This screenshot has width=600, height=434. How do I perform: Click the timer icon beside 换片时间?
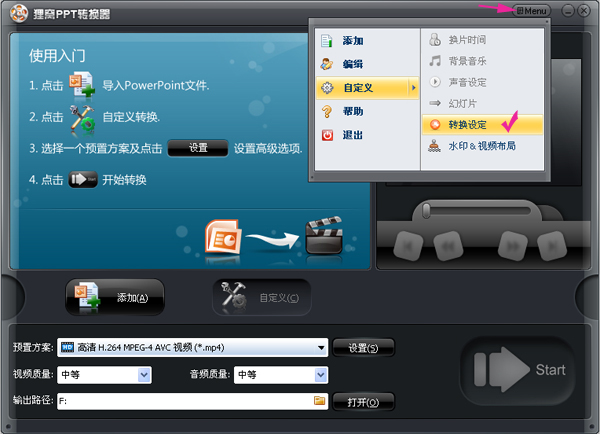click(x=435, y=39)
